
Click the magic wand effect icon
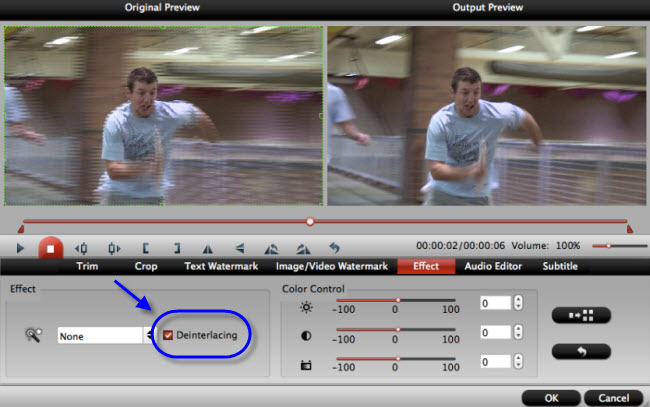[33, 335]
